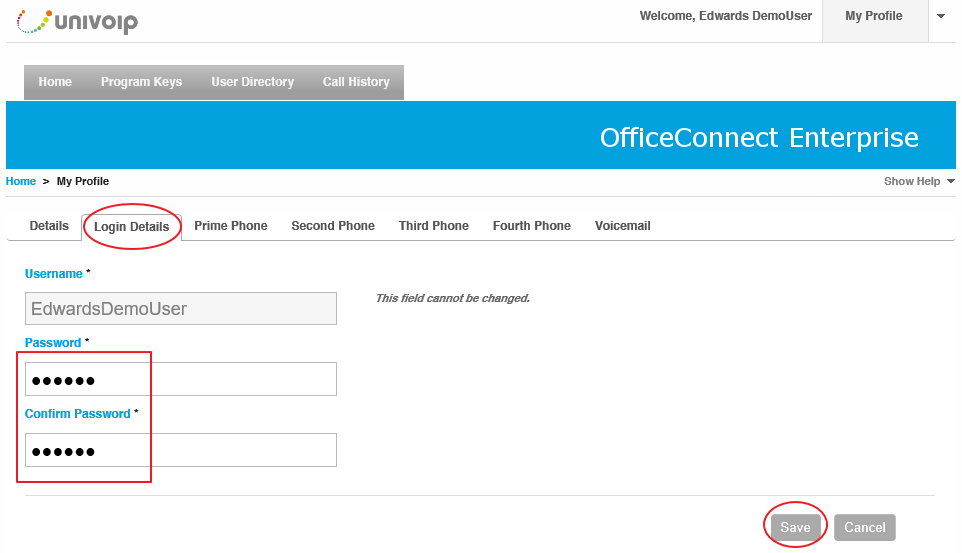Open Call History menu item
Screen dimensions: 962x553
[x=356, y=82]
